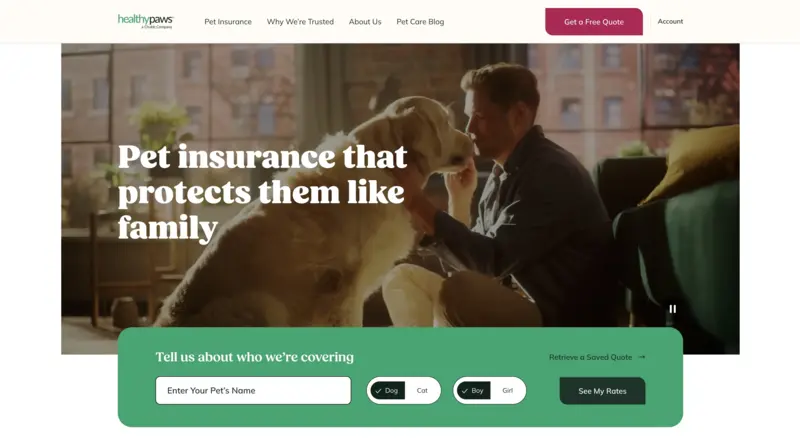The height and width of the screenshot is (438, 800).
Task: Select the Dog option
Action: pyautogui.click(x=388, y=391)
